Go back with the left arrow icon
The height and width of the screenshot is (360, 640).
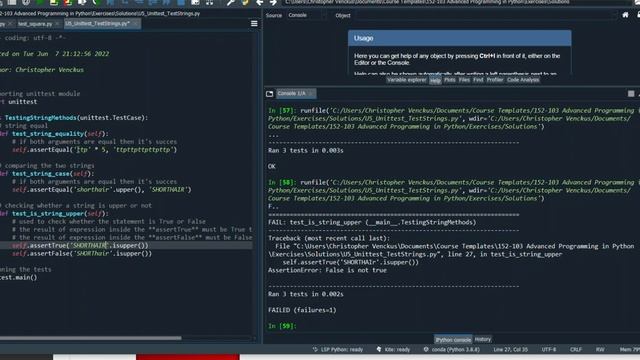pos(259,2)
